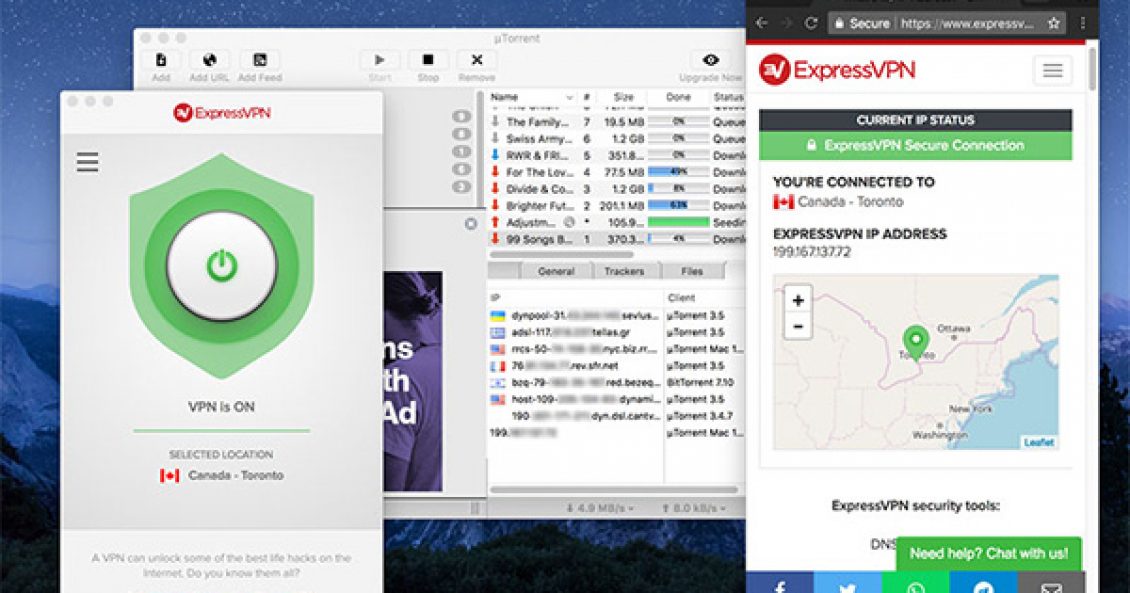Sort torrents by the Size column

(623, 97)
